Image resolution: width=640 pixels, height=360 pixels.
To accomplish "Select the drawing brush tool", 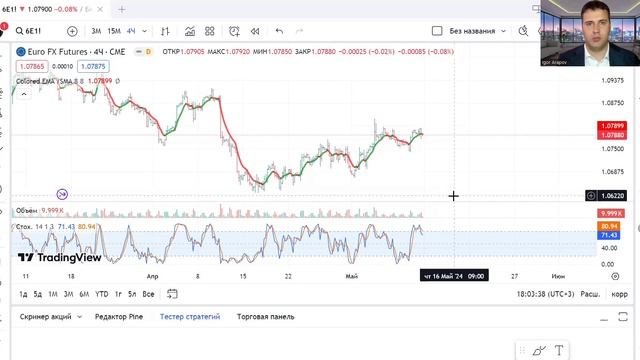I will 539,350.
